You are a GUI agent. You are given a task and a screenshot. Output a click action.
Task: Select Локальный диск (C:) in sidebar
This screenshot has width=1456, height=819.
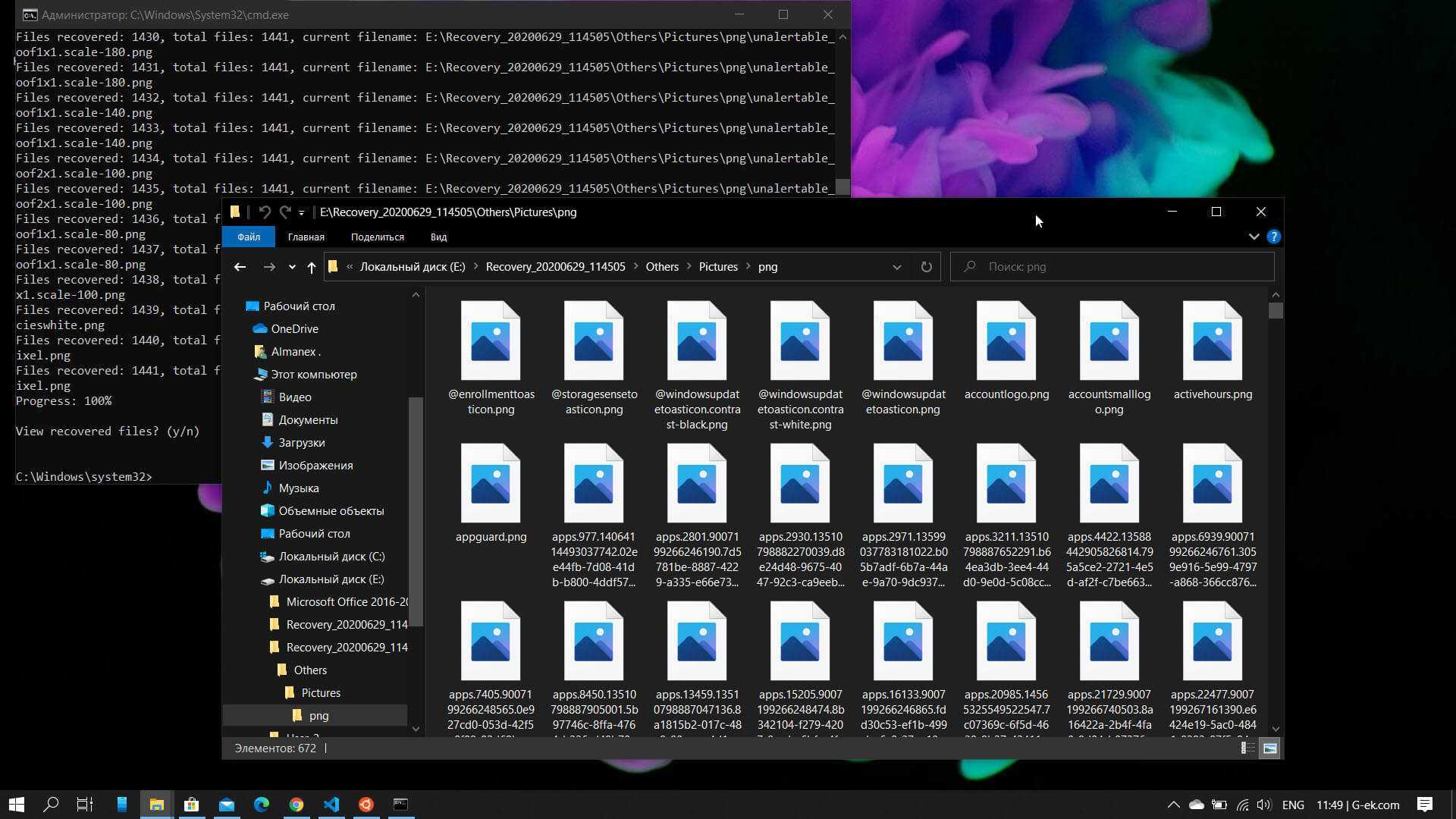(331, 557)
